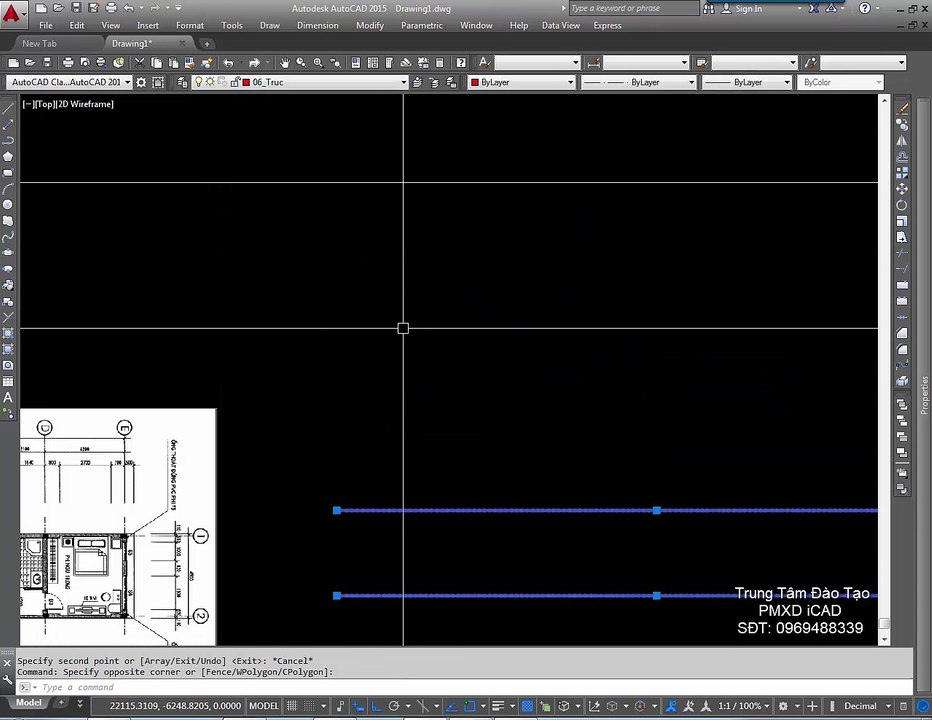
Task: Click the QuickCalc calculator icon
Action: [x=439, y=62]
